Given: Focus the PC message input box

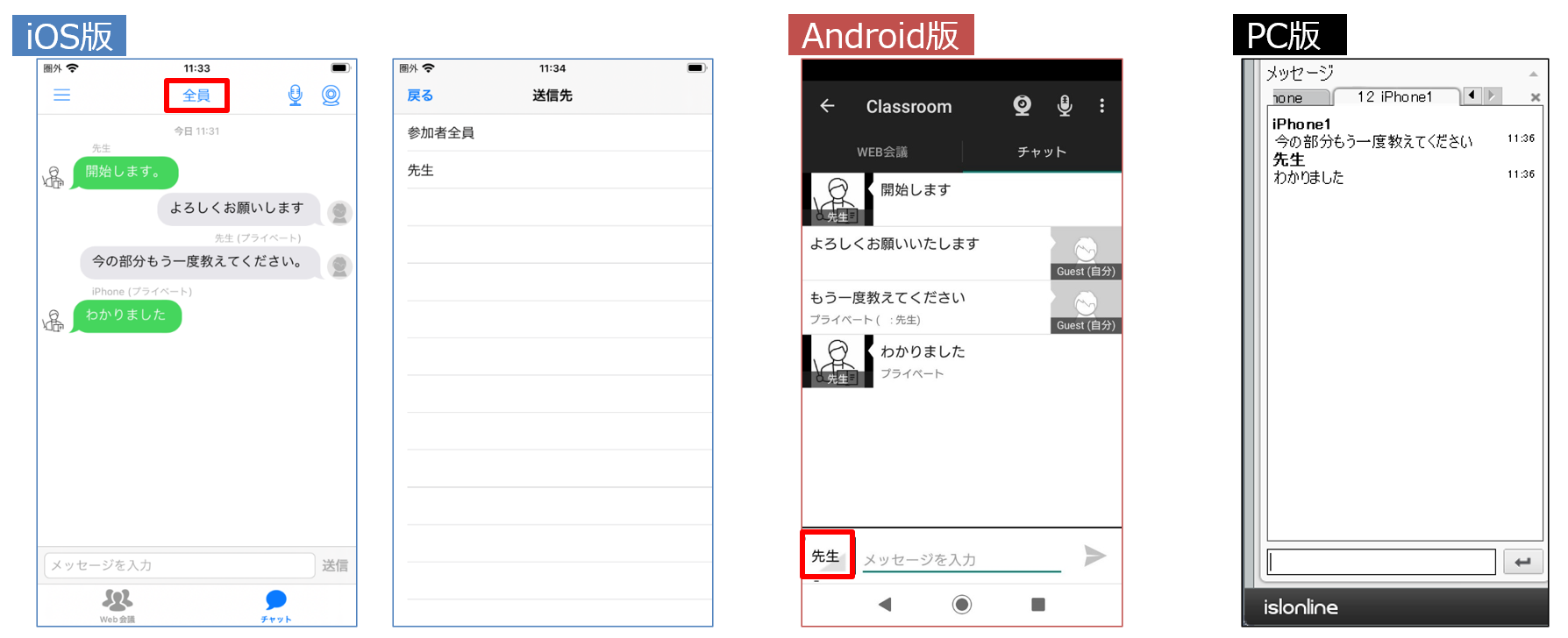Looking at the screenshot, I should point(1381,562).
